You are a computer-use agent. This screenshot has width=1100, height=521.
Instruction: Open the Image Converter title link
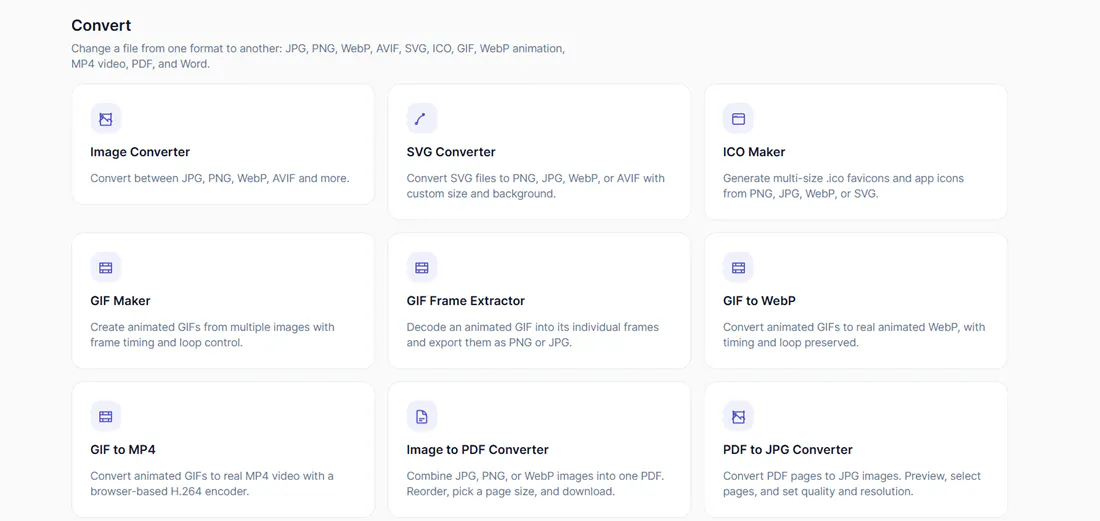140,152
